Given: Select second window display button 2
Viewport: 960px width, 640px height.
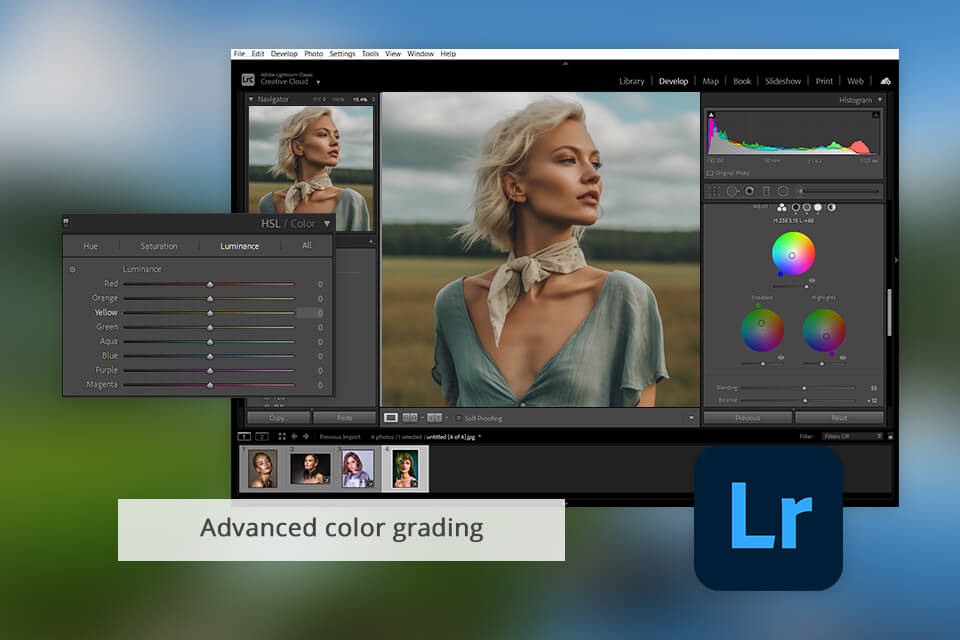Looking at the screenshot, I should click(x=262, y=437).
